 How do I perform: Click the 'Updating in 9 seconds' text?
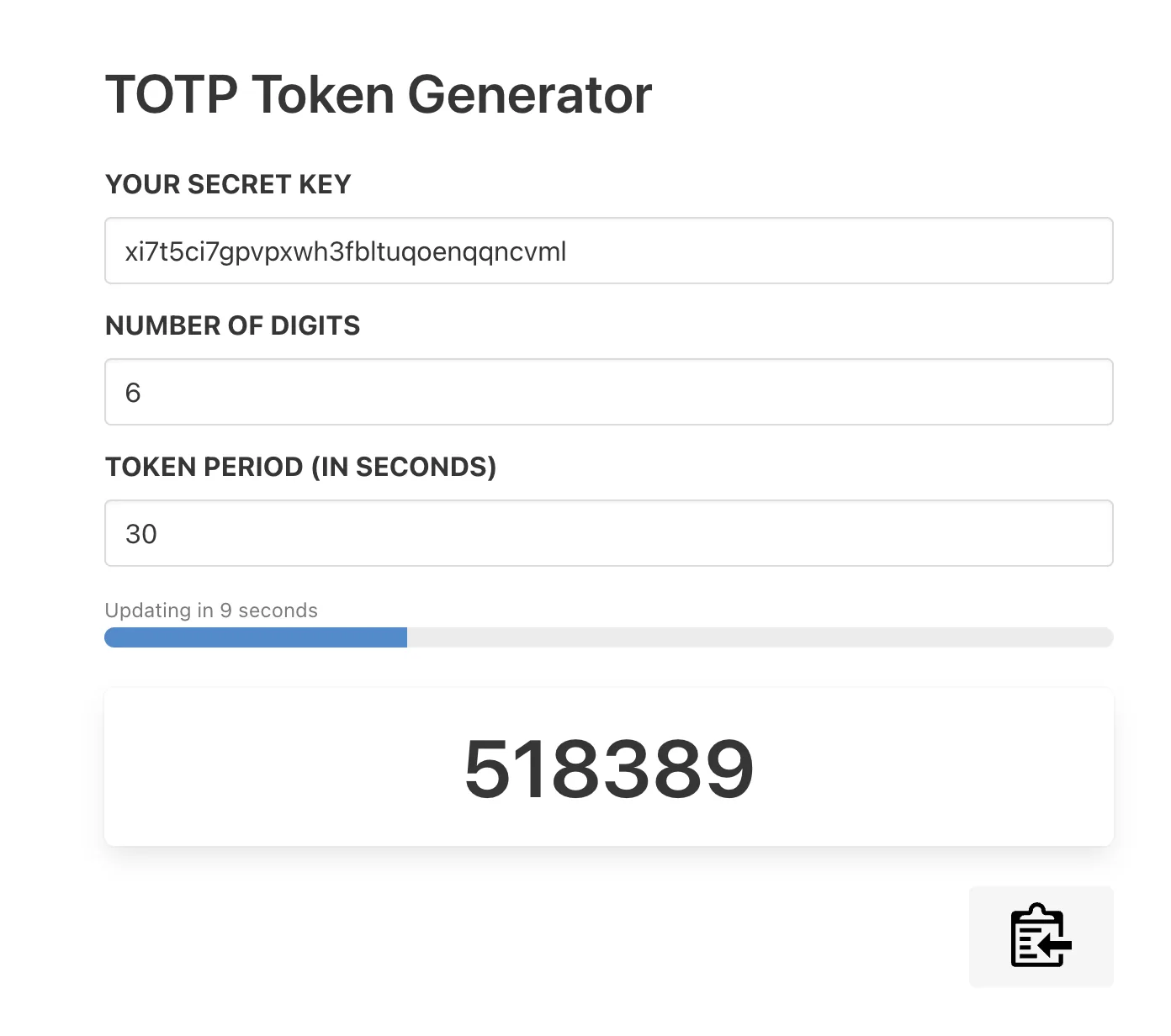coord(211,610)
